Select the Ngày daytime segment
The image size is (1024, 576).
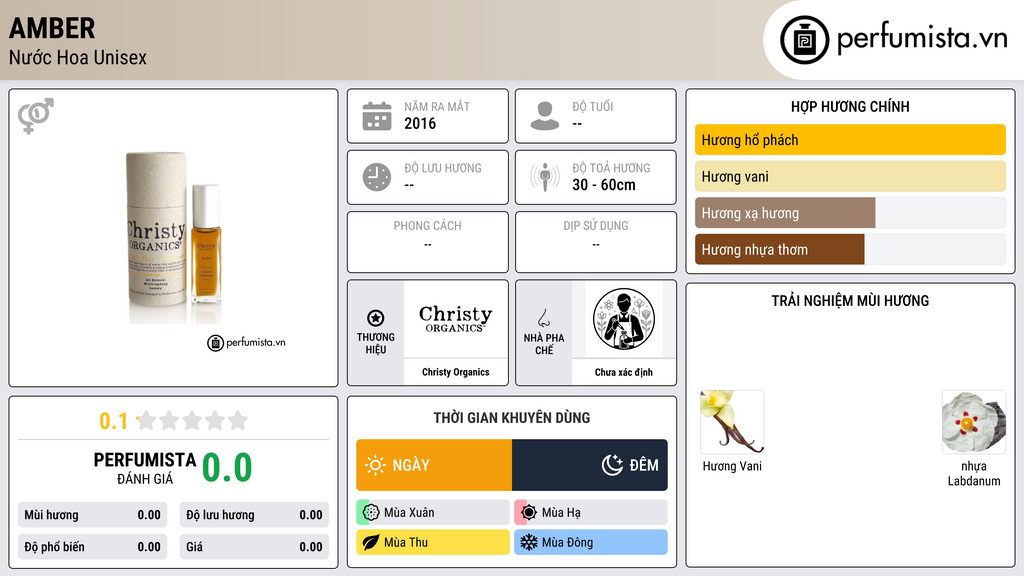[x=434, y=465]
